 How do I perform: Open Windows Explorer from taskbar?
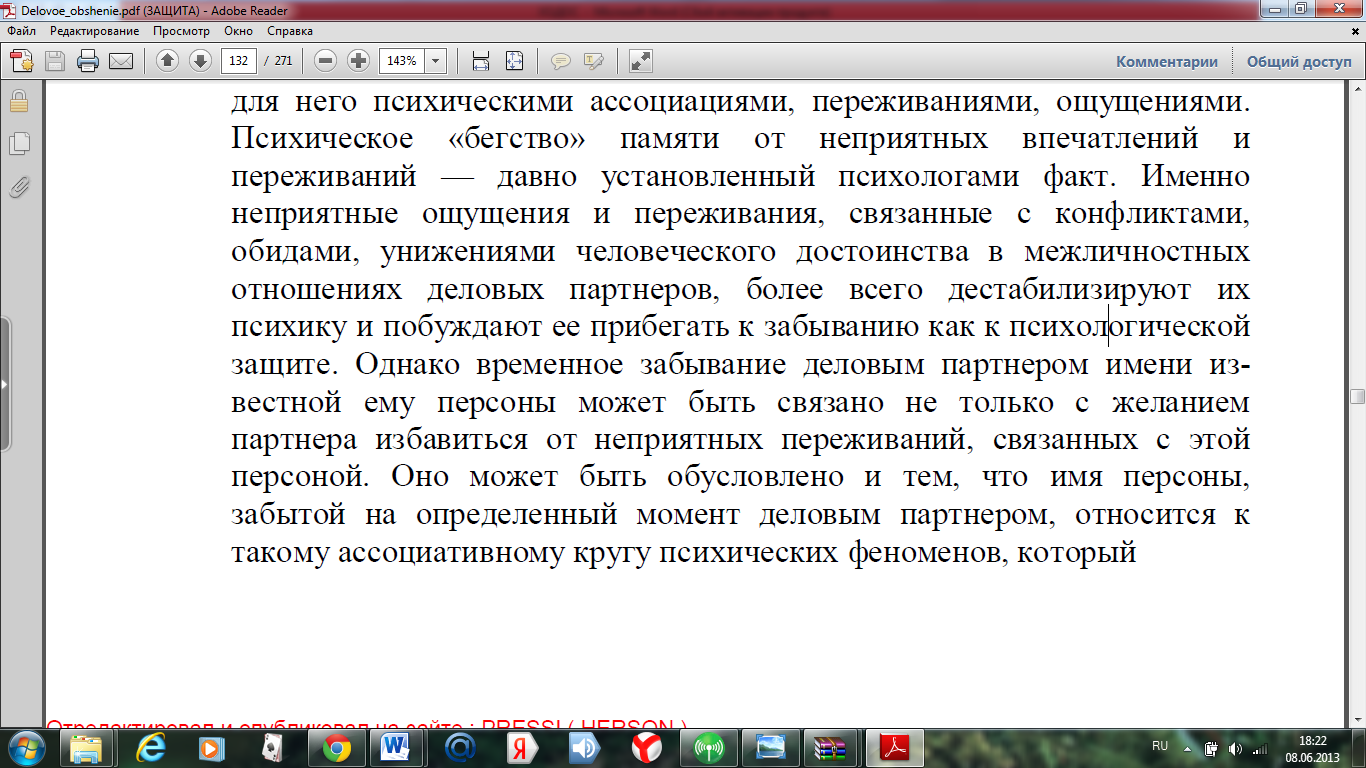[x=88, y=747]
